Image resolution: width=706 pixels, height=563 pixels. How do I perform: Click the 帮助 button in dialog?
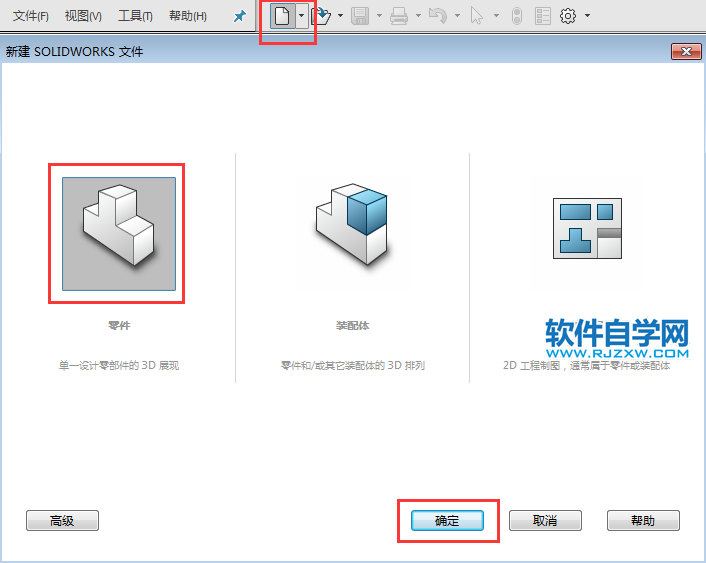(643, 521)
